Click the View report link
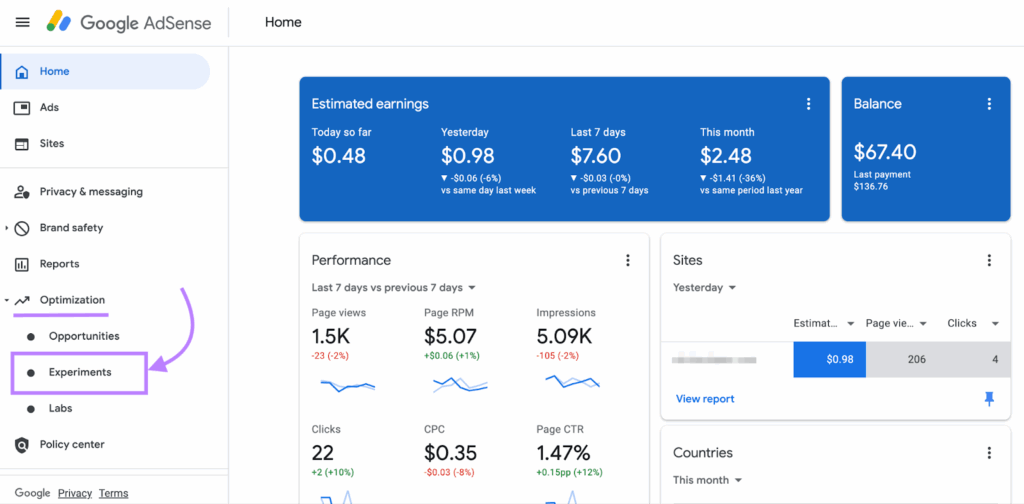 (x=705, y=399)
